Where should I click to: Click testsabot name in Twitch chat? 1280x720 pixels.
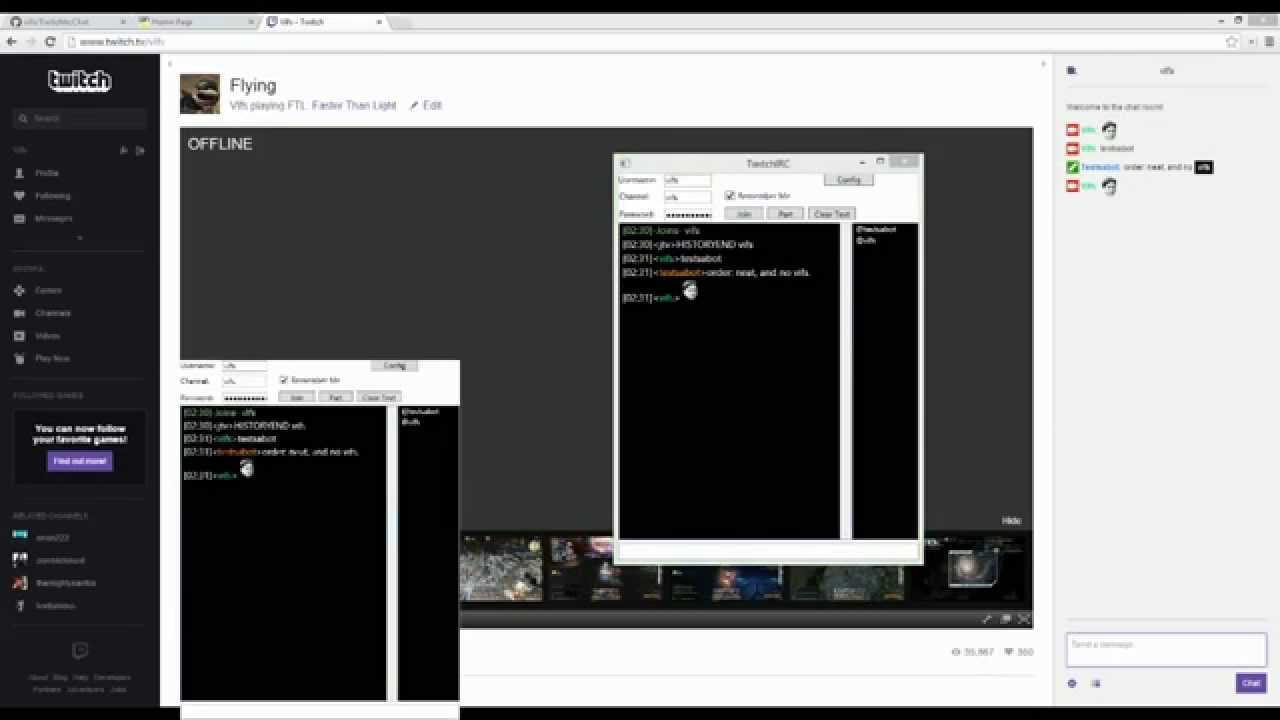[1100, 167]
